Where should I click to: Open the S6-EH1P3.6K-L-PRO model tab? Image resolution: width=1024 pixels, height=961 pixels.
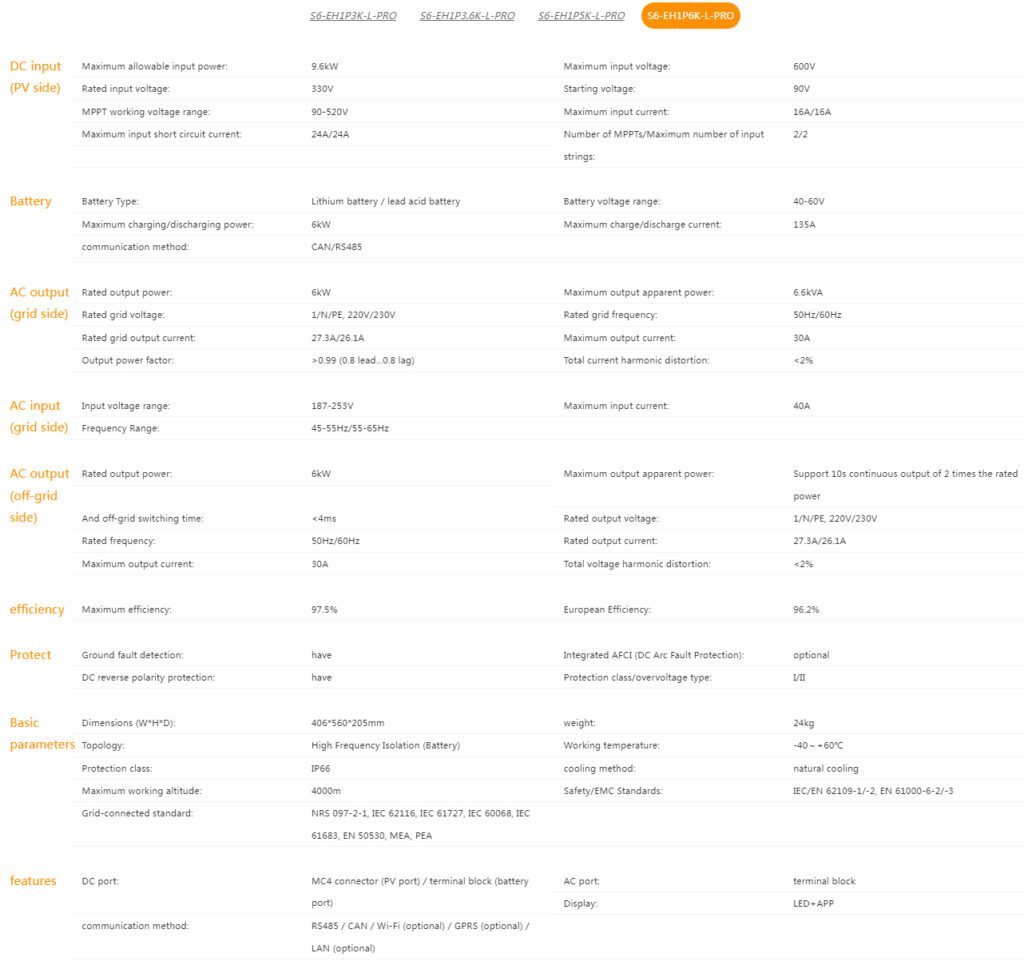pyautogui.click(x=467, y=16)
